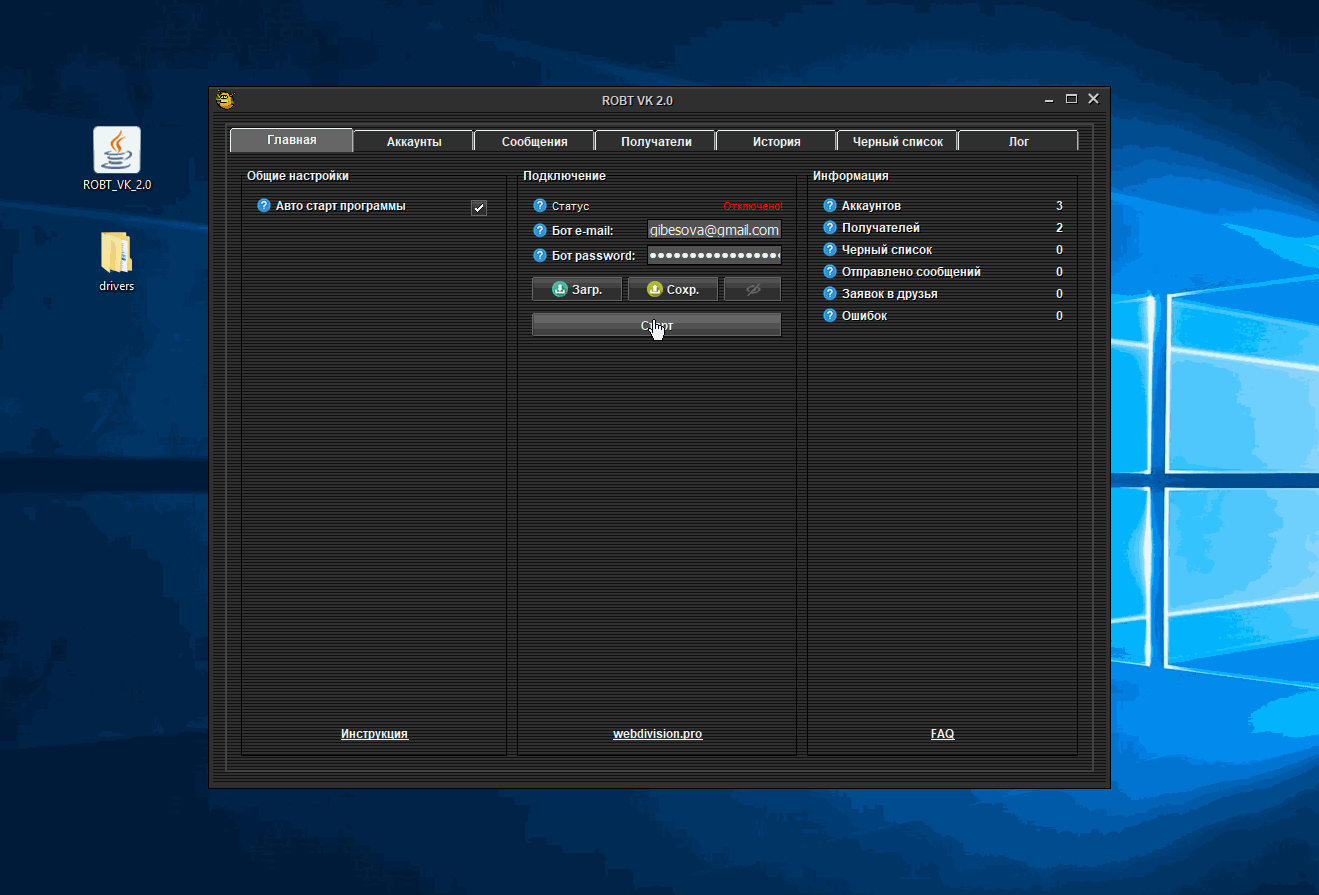The height and width of the screenshot is (895, 1319).
Task: Click help icon next to Авто старт программы
Action: click(x=264, y=206)
